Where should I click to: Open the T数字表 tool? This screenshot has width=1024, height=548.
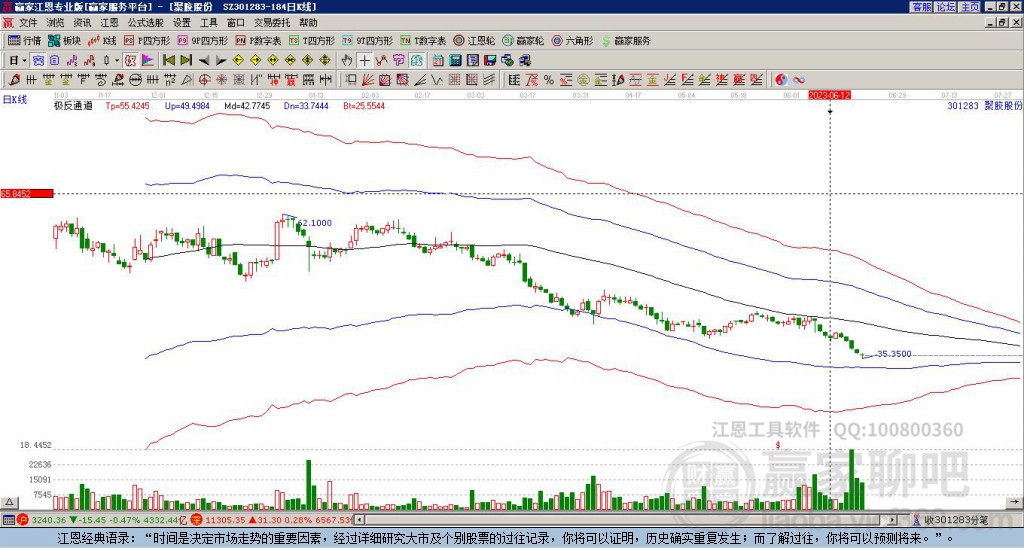423,40
